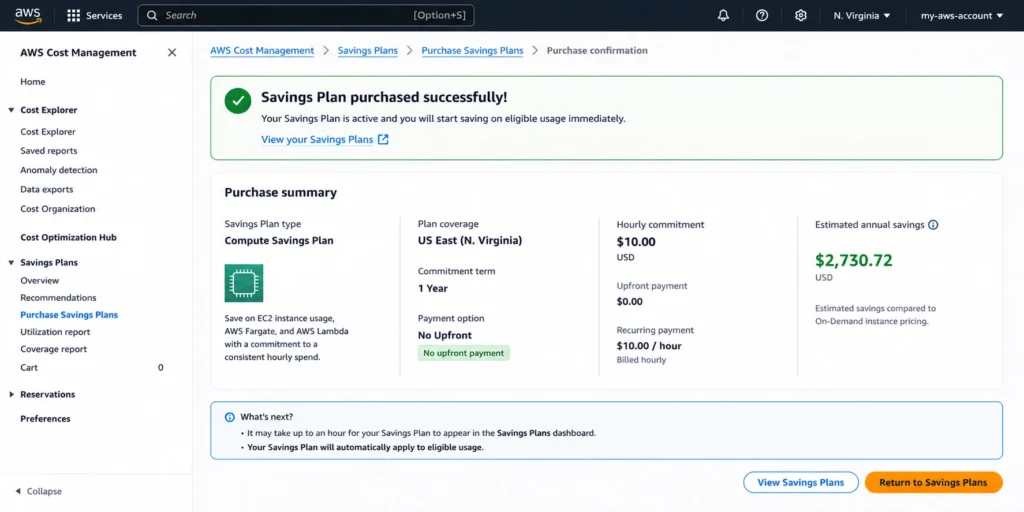Click the external link icon beside View your Savings Plans

383,139
